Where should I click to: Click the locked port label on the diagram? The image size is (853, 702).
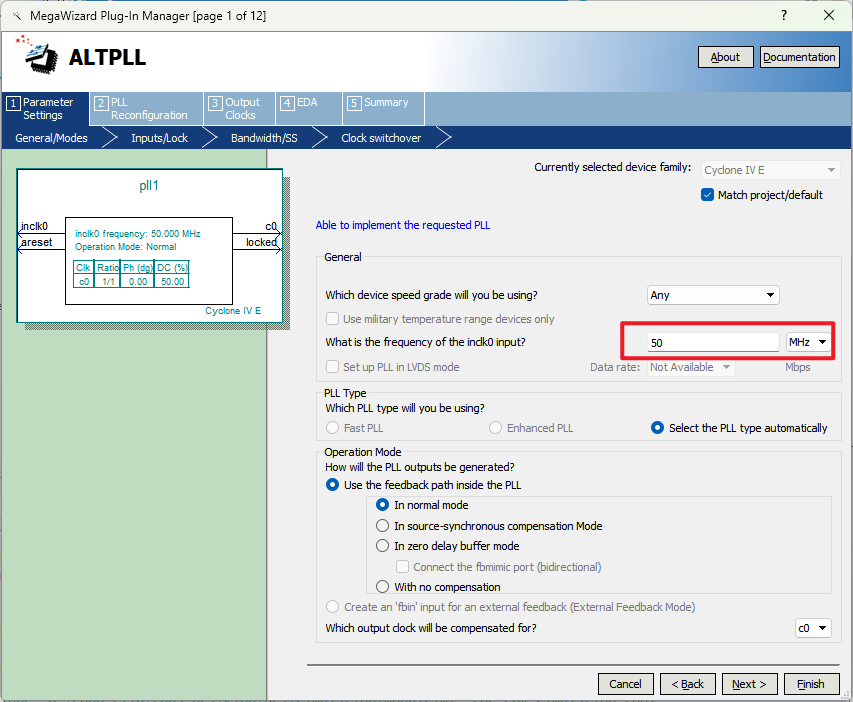pyautogui.click(x=261, y=242)
